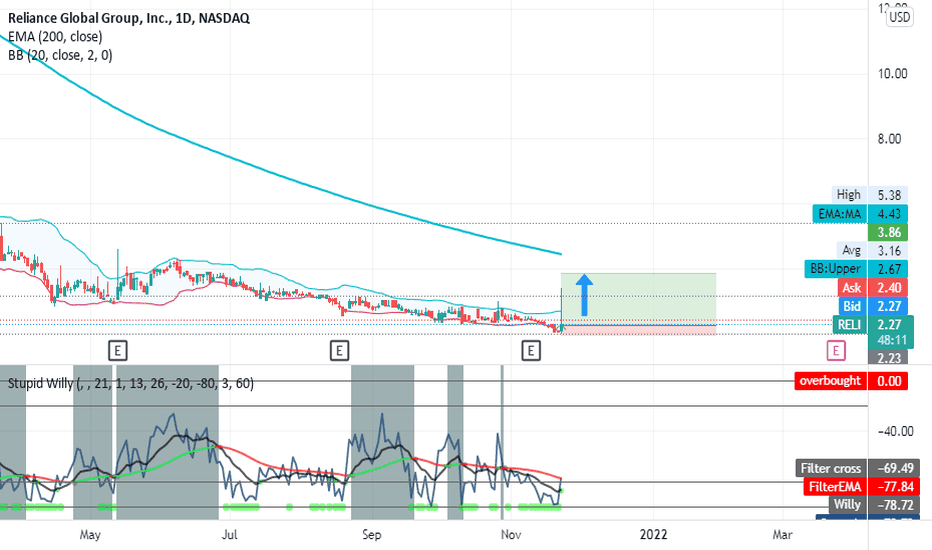Click the Jul label on time axis
Screen dimensions: 932x550
[x=229, y=535]
